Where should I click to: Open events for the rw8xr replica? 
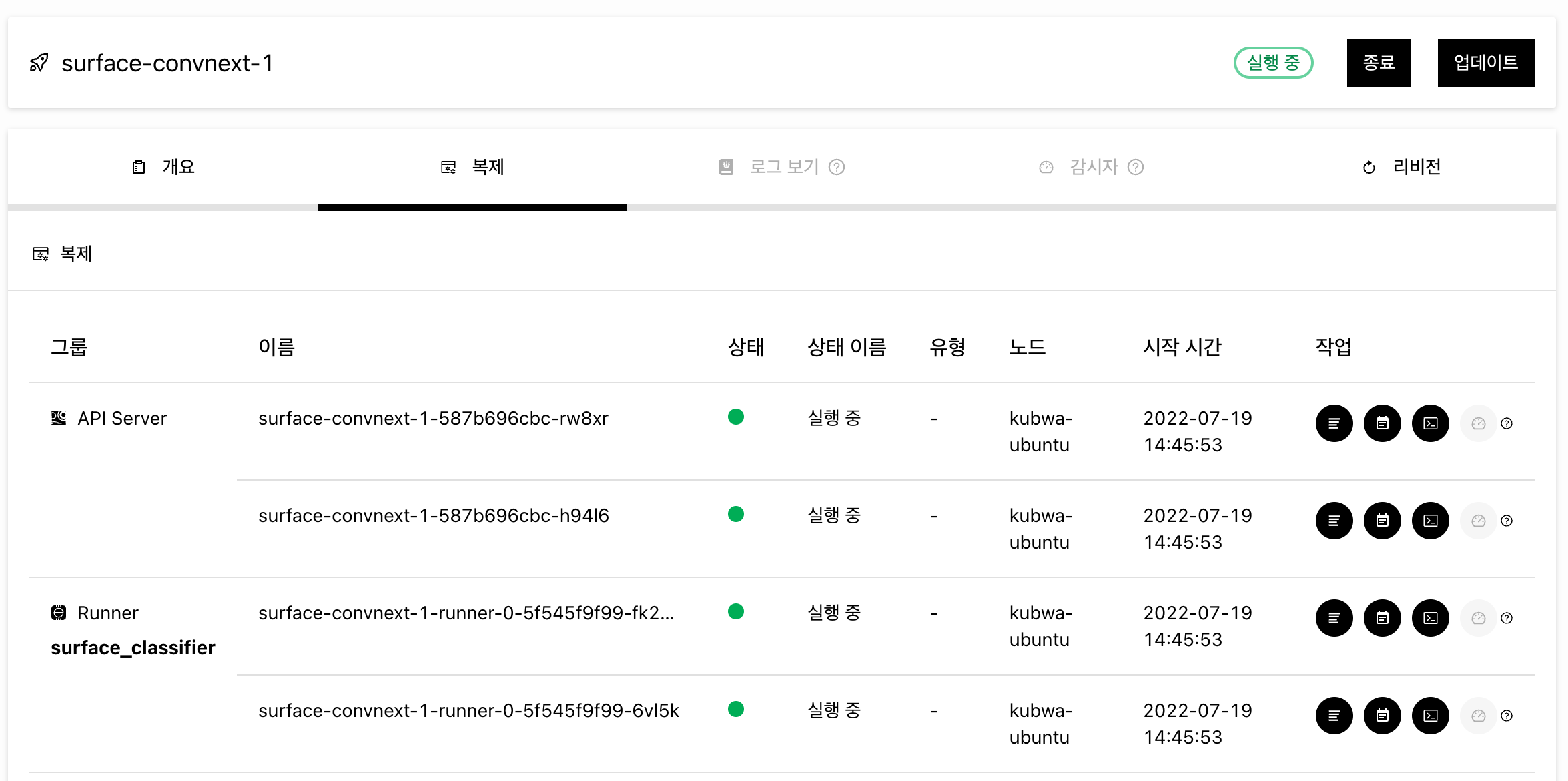tap(1382, 423)
